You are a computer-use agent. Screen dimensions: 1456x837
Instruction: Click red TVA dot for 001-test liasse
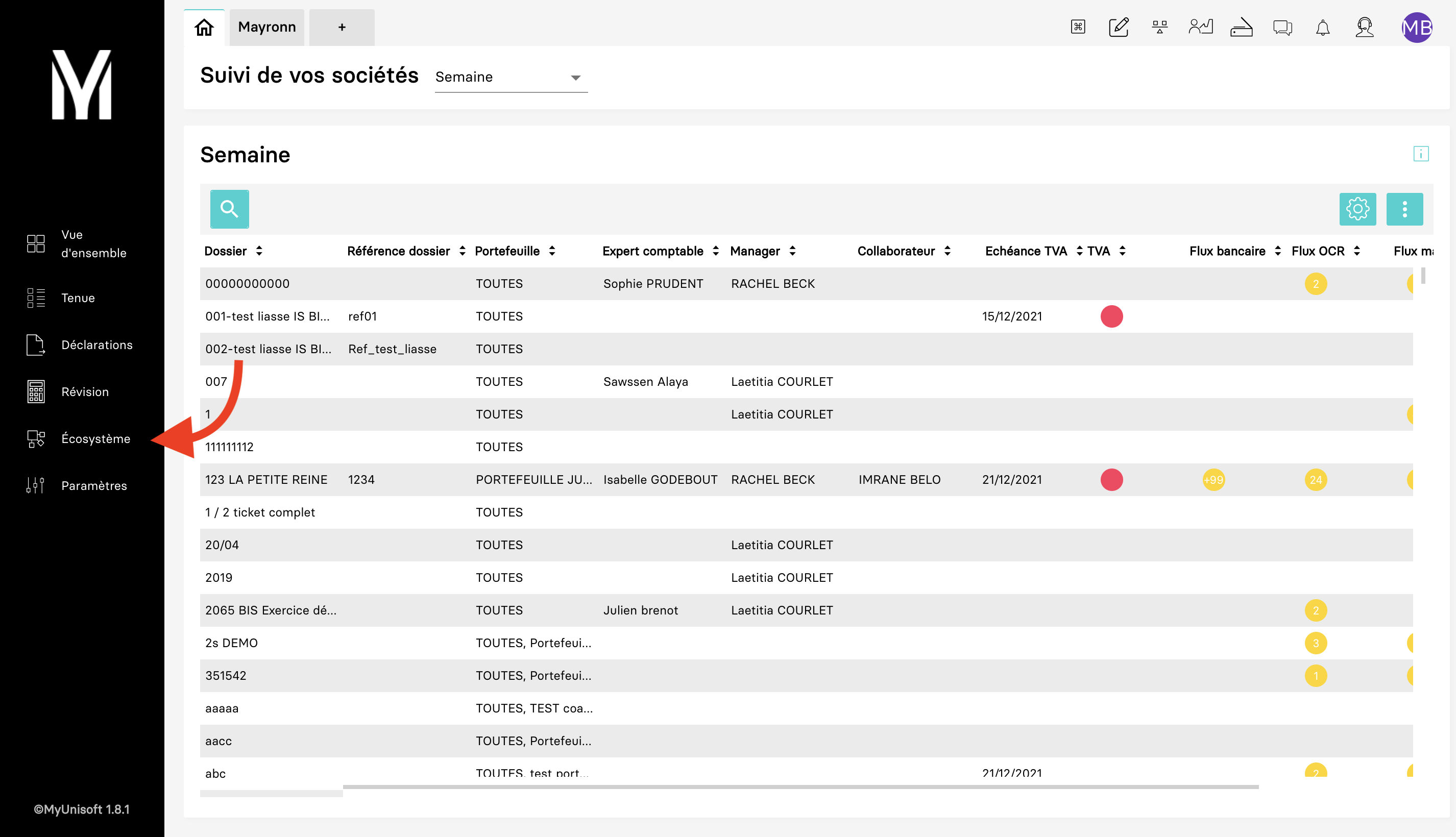coord(1111,316)
